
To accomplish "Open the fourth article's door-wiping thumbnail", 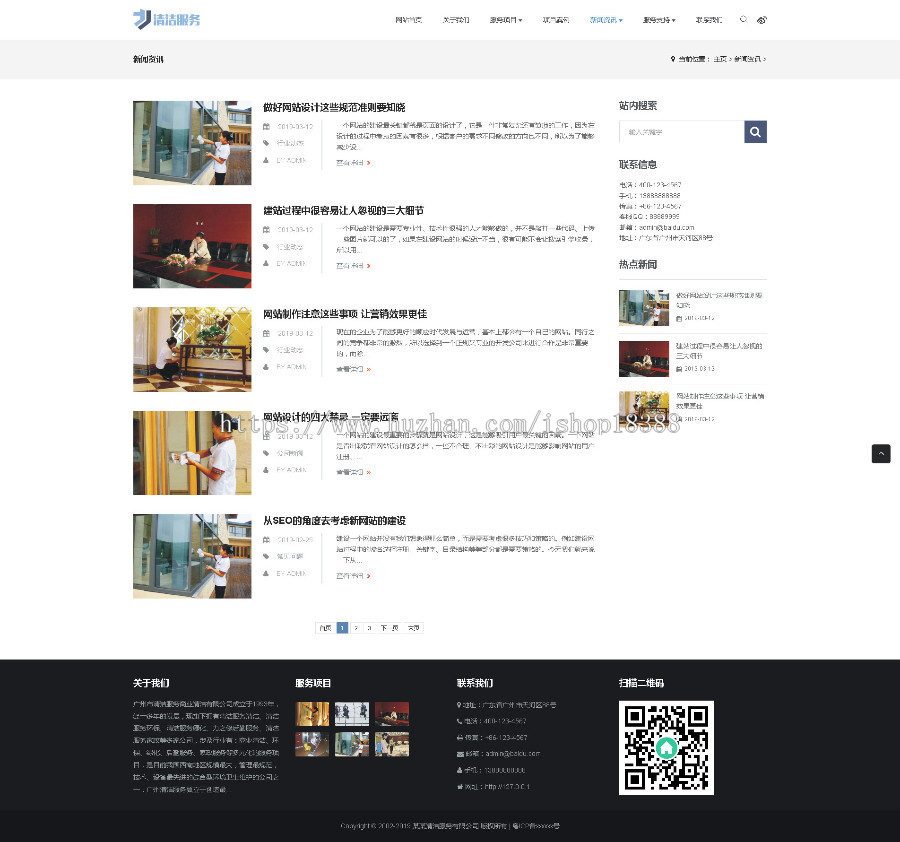I will pos(192,453).
